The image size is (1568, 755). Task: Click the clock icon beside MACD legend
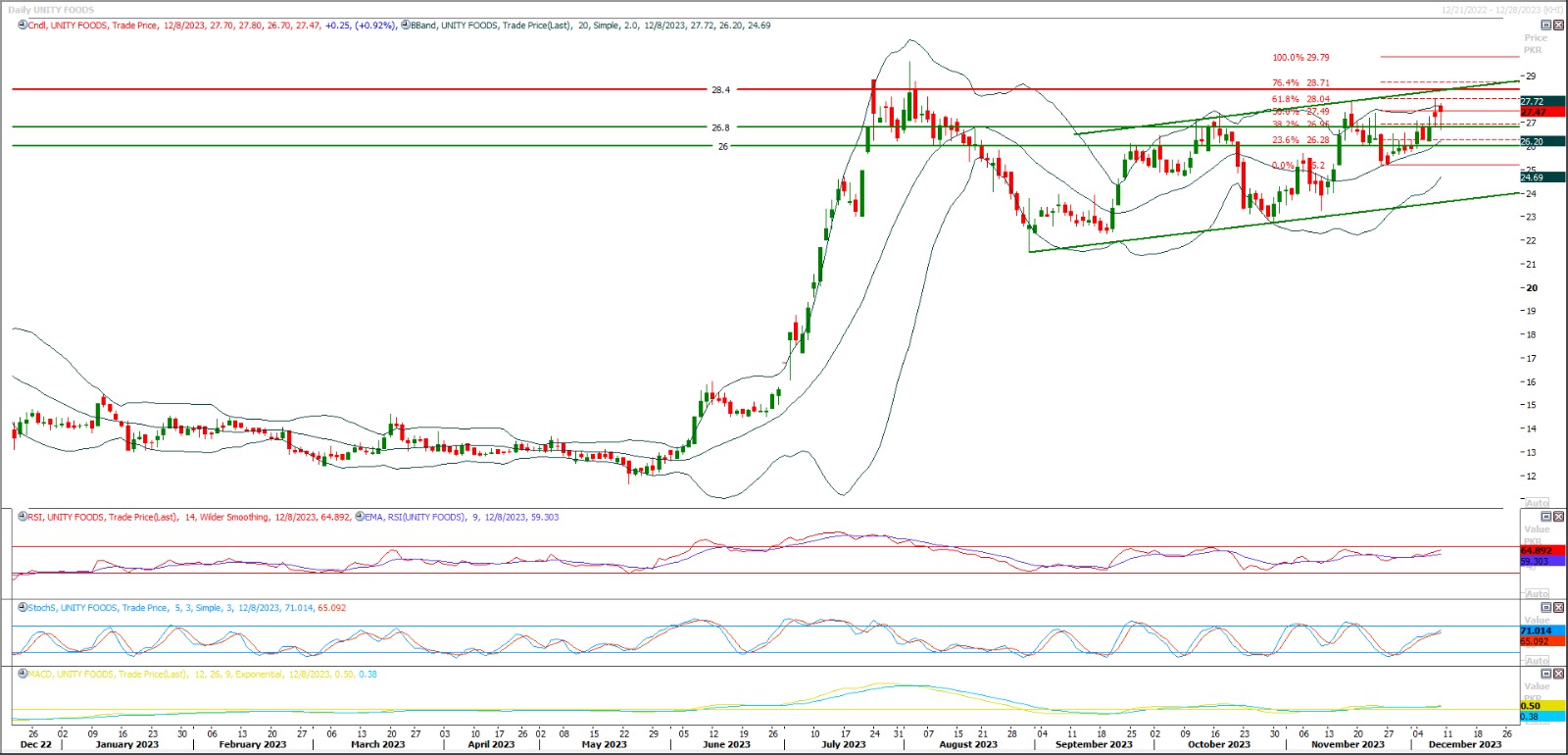(x=22, y=675)
